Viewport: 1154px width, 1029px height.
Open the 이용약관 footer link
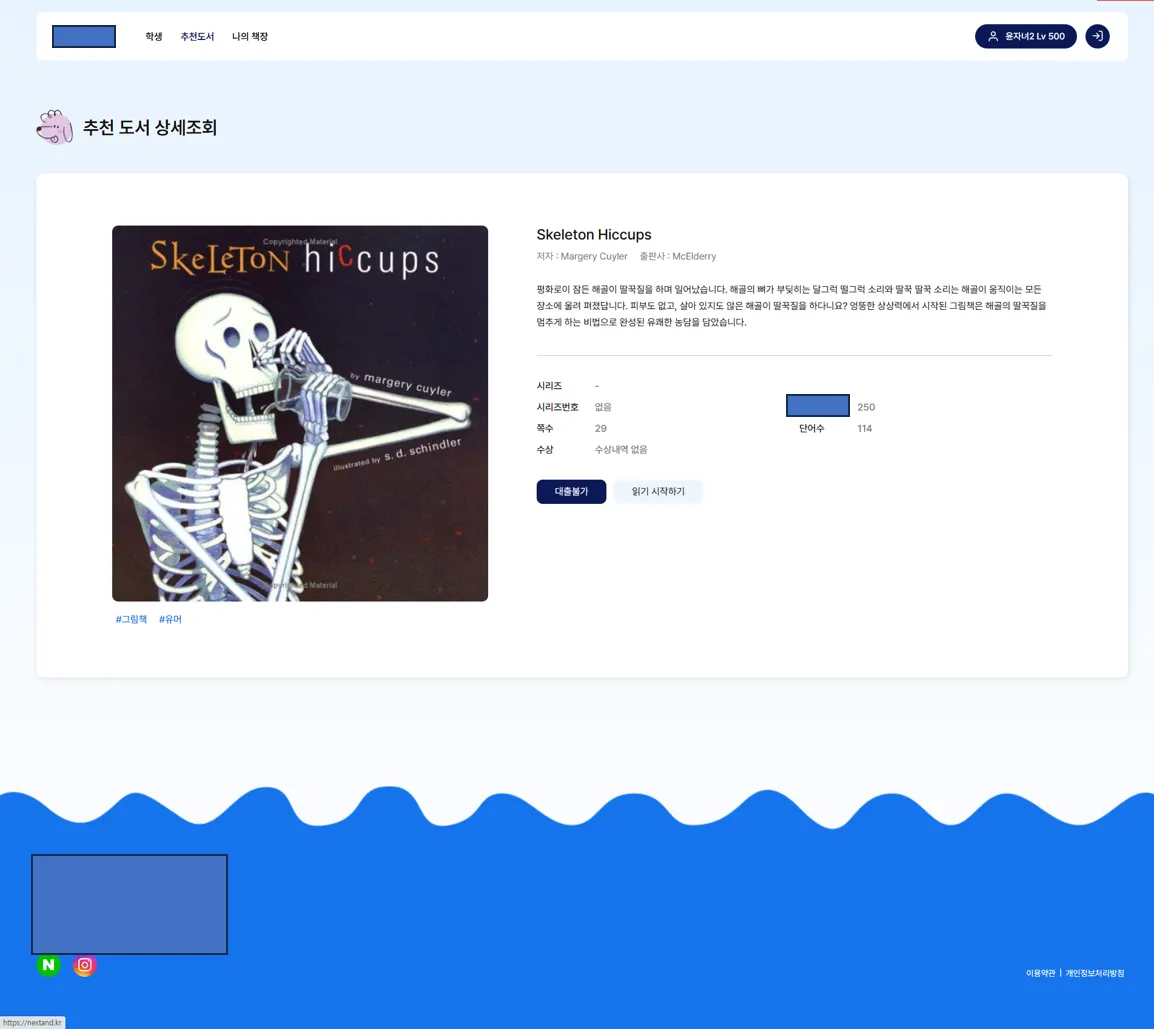tap(1040, 973)
